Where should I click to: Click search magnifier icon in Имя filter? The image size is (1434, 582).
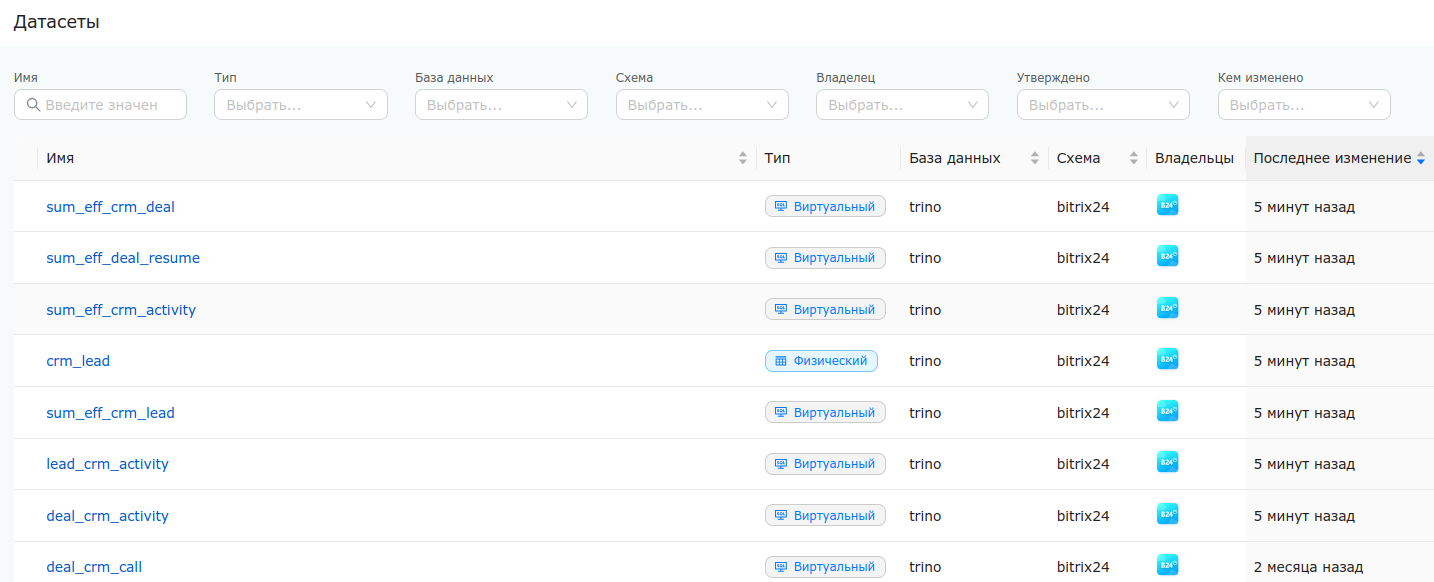pos(33,105)
